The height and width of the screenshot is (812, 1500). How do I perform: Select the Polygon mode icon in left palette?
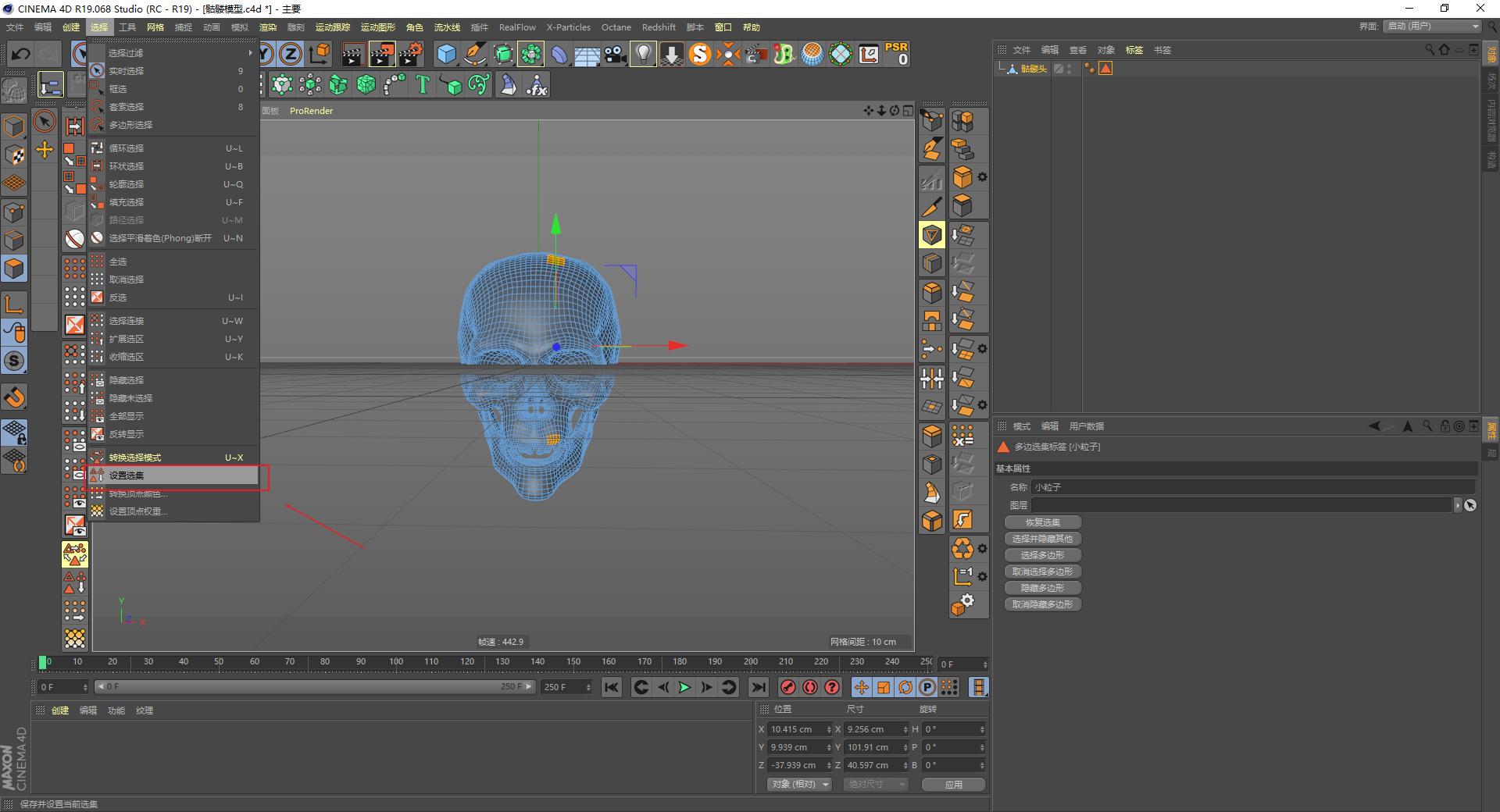(14, 269)
